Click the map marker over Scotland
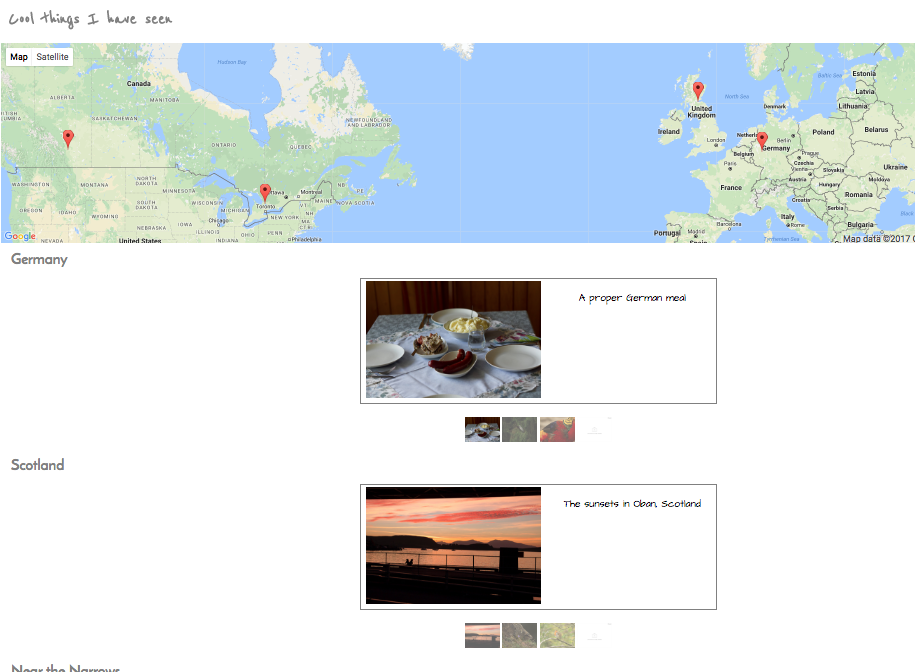 coord(698,90)
